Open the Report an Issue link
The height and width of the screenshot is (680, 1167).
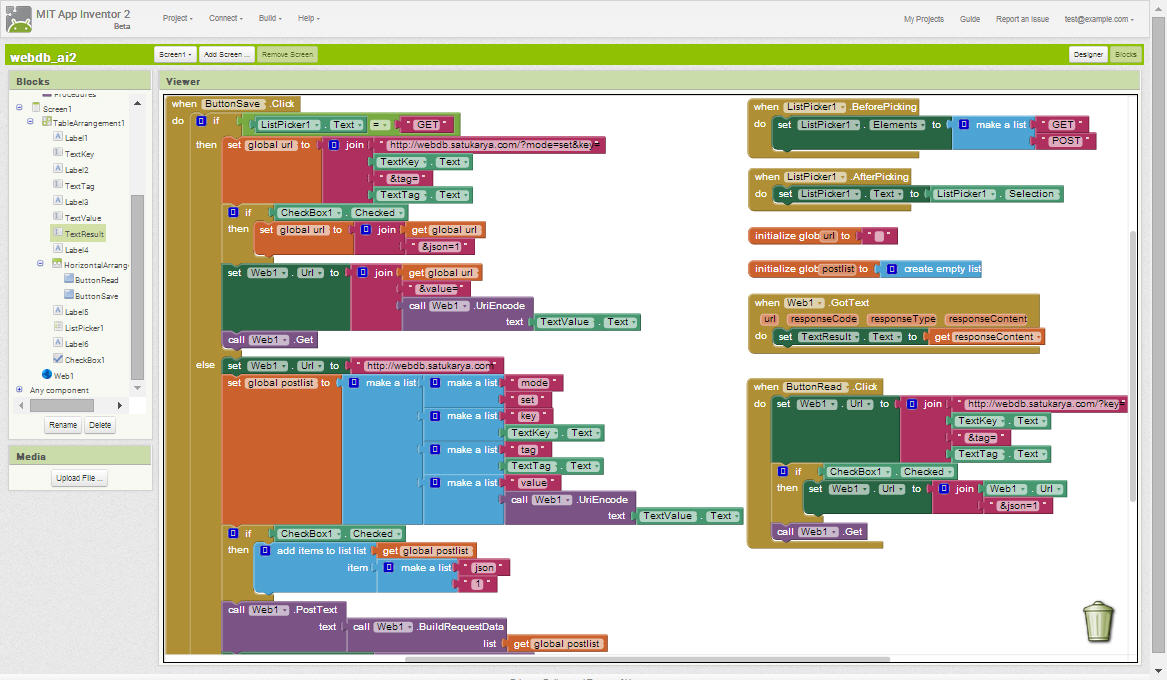tap(1022, 19)
